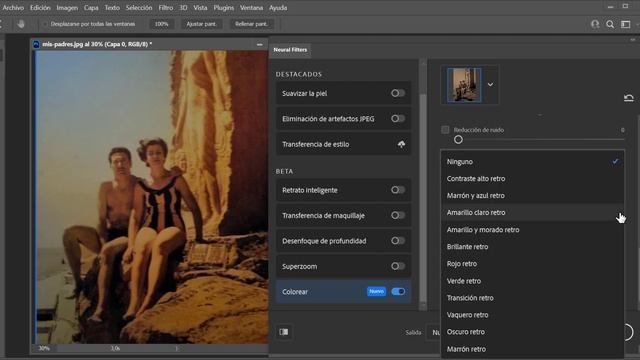Select the Hand tool icon

[x=21, y=24]
